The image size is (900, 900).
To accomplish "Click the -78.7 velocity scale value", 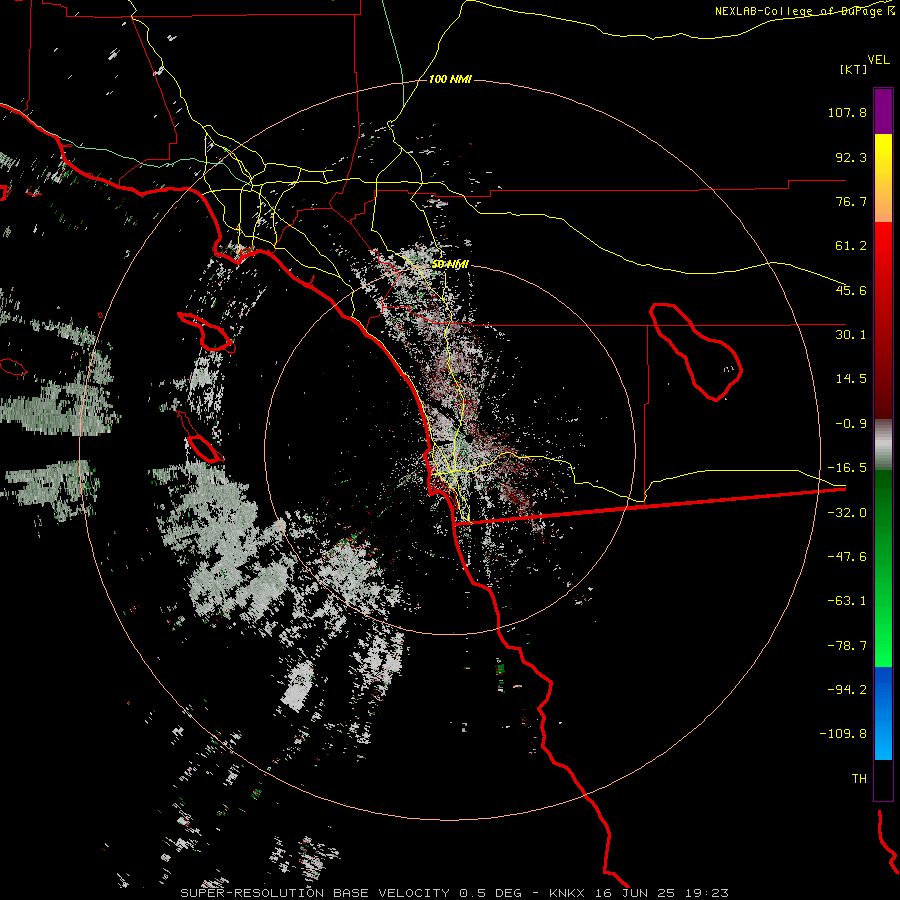I will tap(847, 646).
